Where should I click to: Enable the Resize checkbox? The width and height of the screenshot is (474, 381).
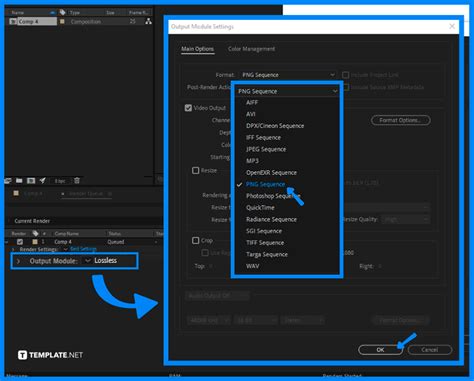click(x=196, y=170)
